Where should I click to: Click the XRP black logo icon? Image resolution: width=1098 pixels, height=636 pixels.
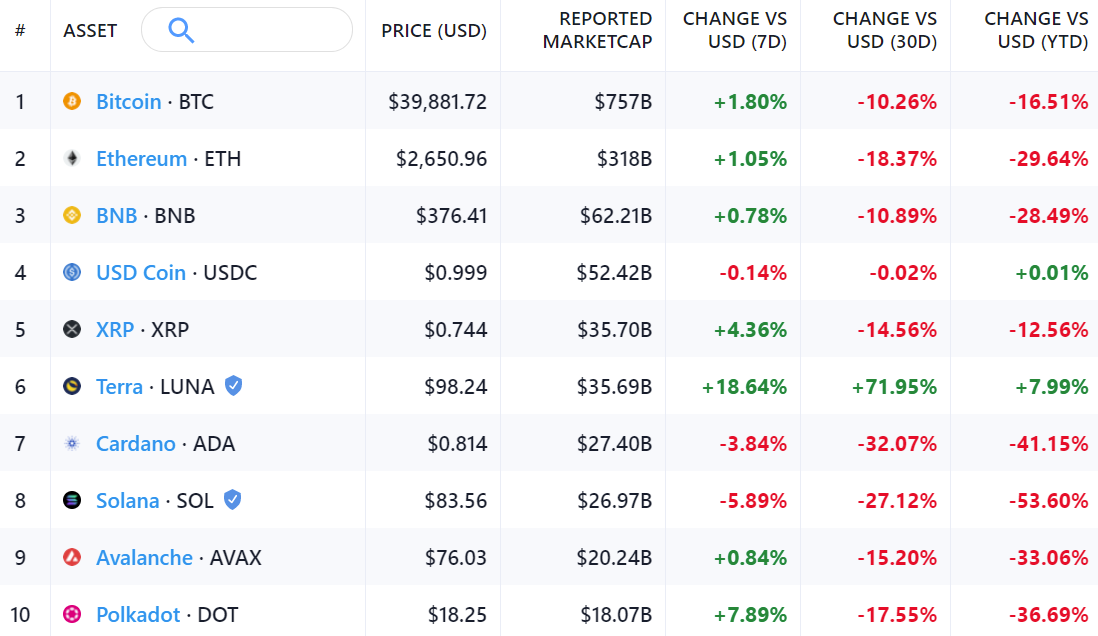point(72,329)
